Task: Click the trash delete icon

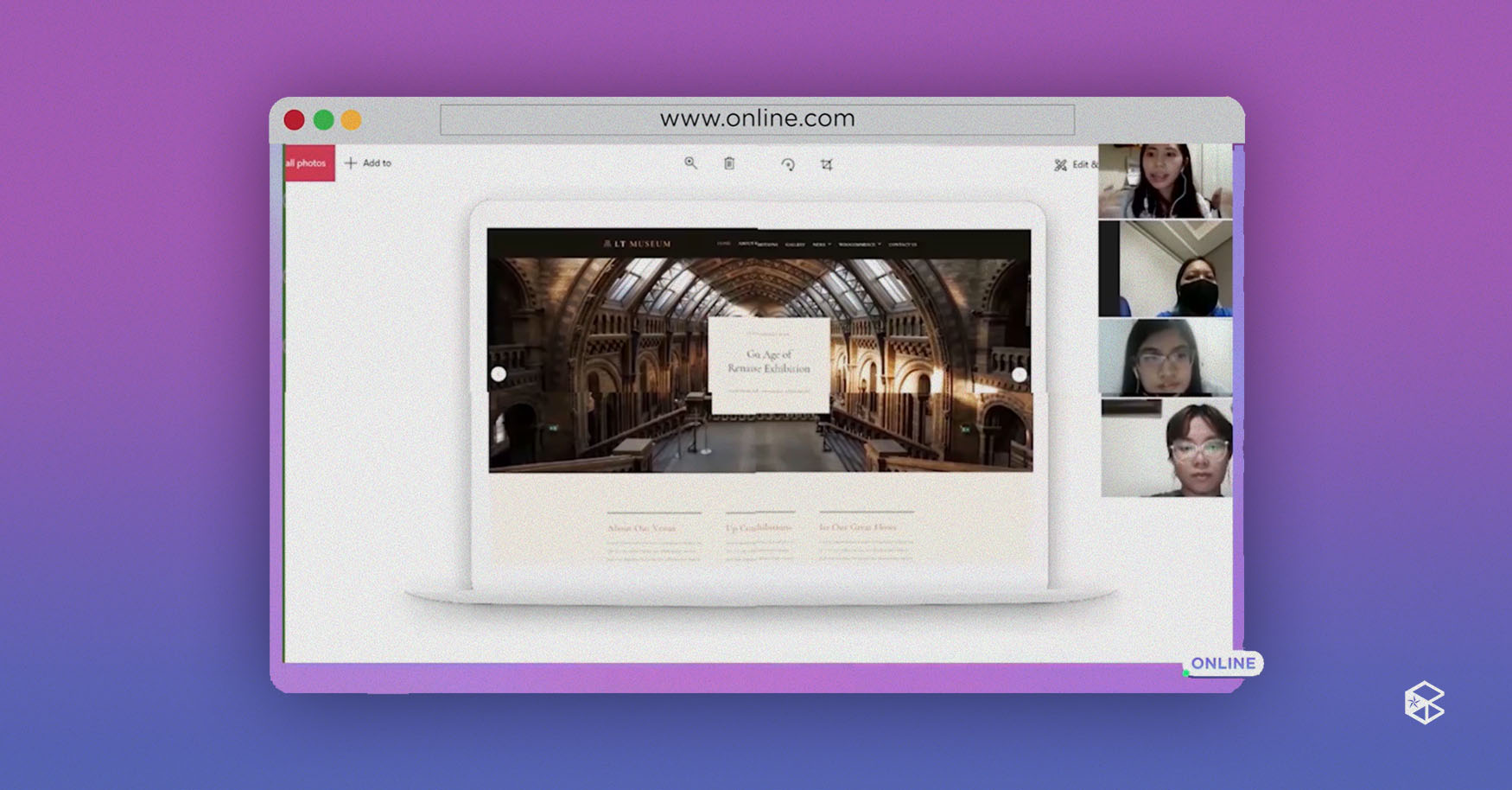Action: 729,162
